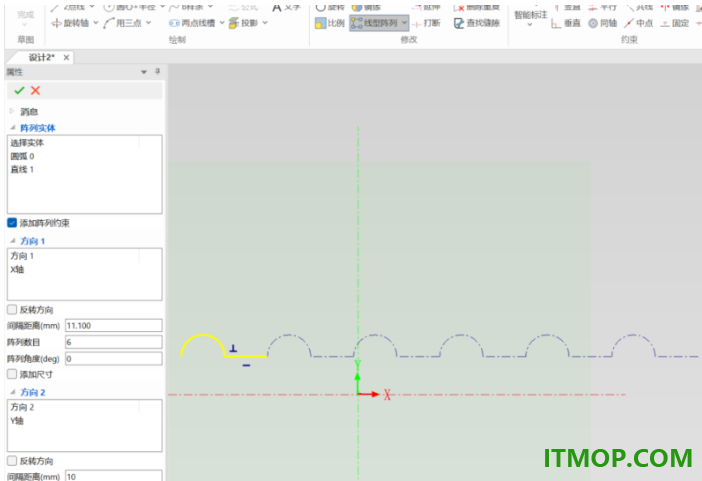Click the 阵列角度 field showing 0
This screenshot has height=481, width=702.
[x=114, y=359]
